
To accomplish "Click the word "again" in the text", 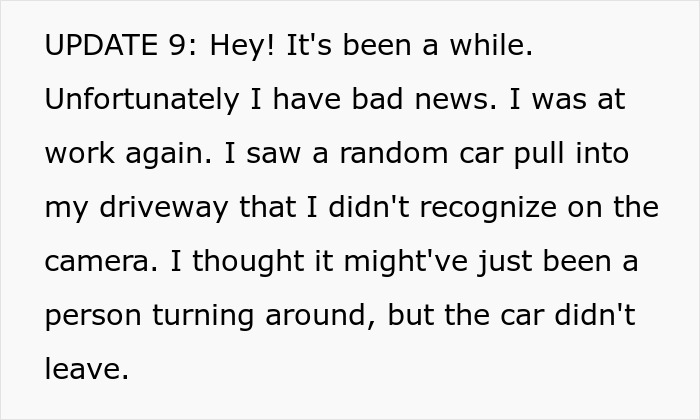I will point(168,155).
